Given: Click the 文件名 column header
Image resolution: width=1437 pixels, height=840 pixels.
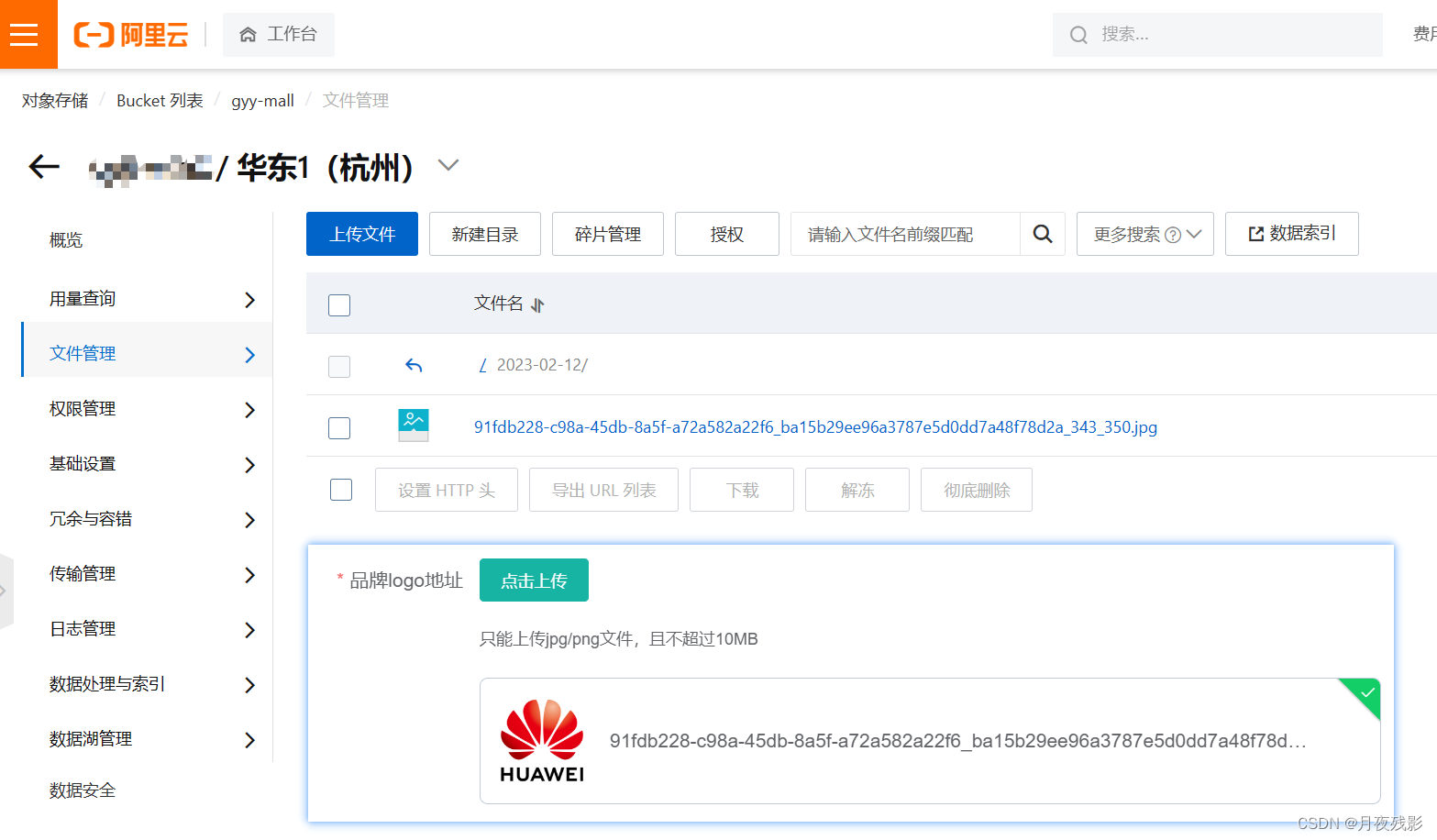Looking at the screenshot, I should [499, 304].
